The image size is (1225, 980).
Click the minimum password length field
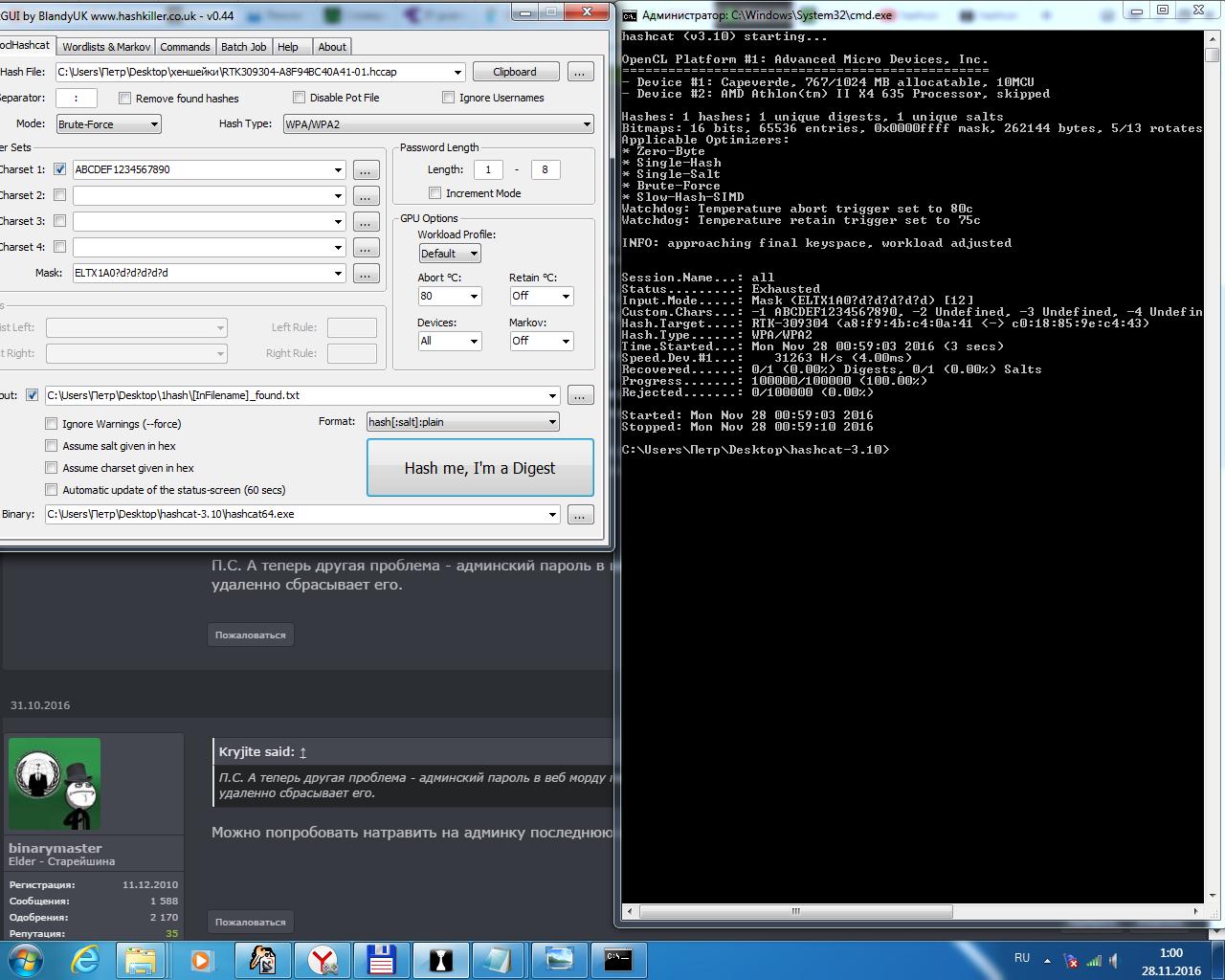tap(488, 169)
